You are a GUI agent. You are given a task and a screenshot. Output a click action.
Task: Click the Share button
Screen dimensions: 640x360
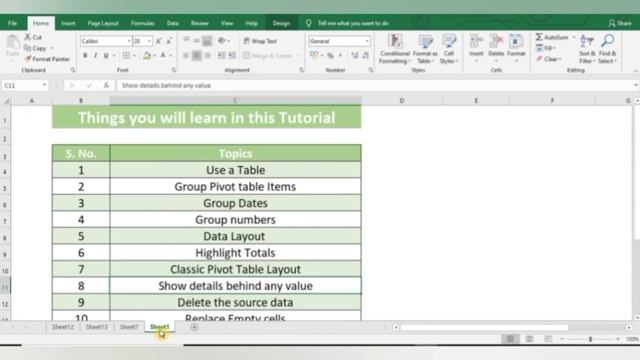(620, 23)
